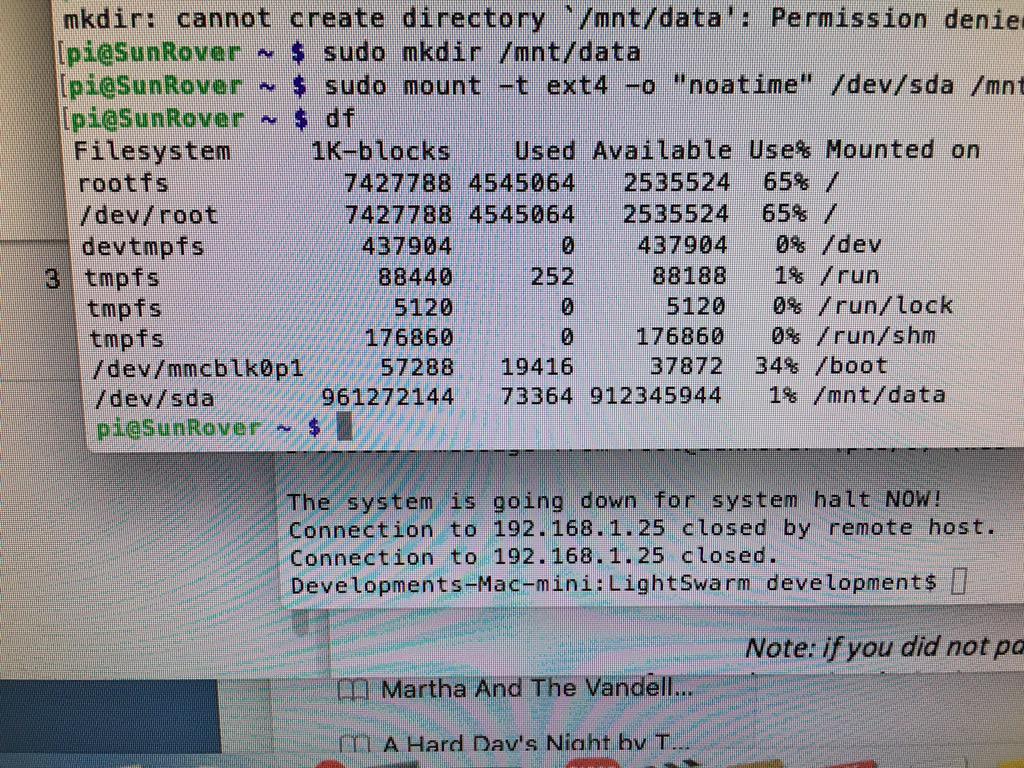Select the 'df' command in the terminal
1024x768 pixels.
[x=340, y=118]
